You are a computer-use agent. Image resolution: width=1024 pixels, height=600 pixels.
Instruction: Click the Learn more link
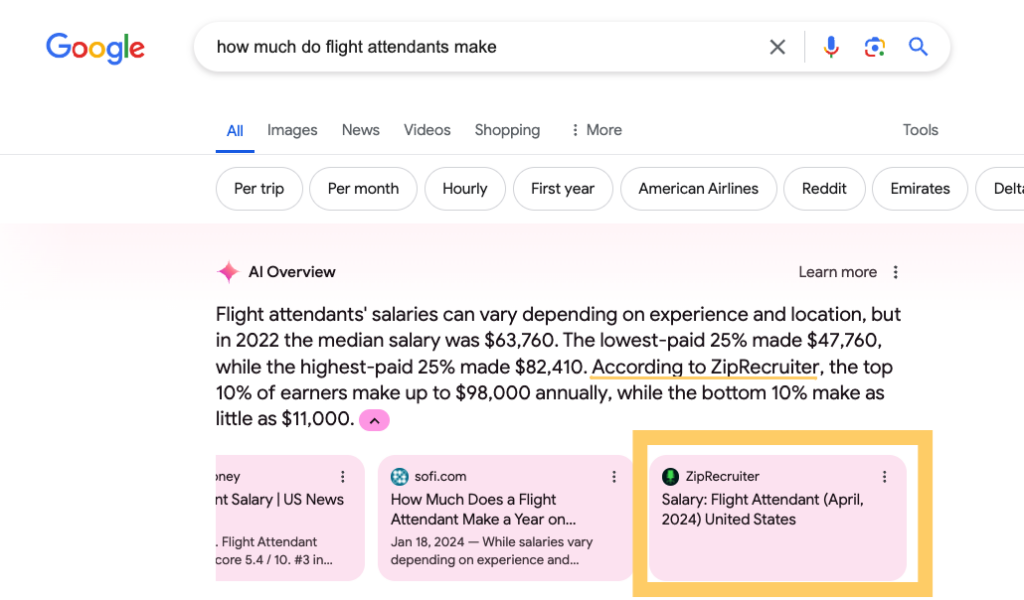[837, 271]
